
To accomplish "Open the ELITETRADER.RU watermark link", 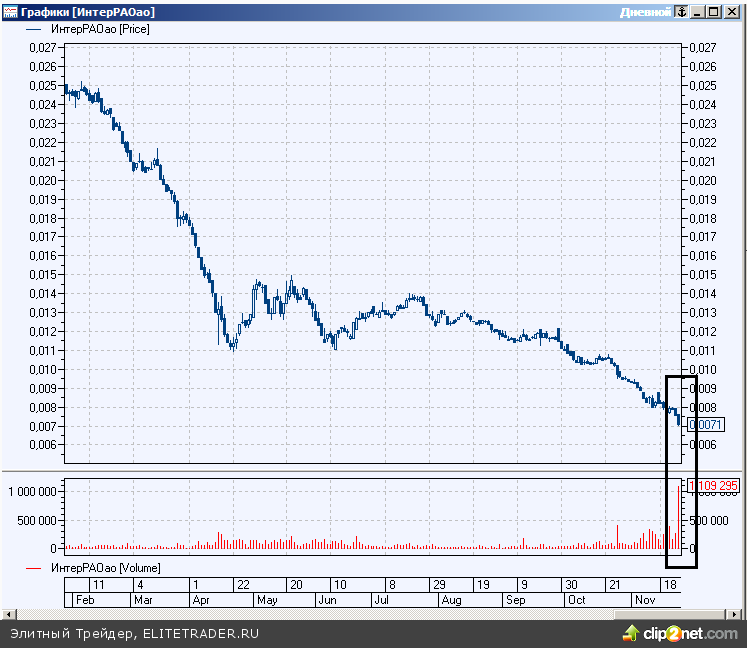I will pyautogui.click(x=201, y=633).
